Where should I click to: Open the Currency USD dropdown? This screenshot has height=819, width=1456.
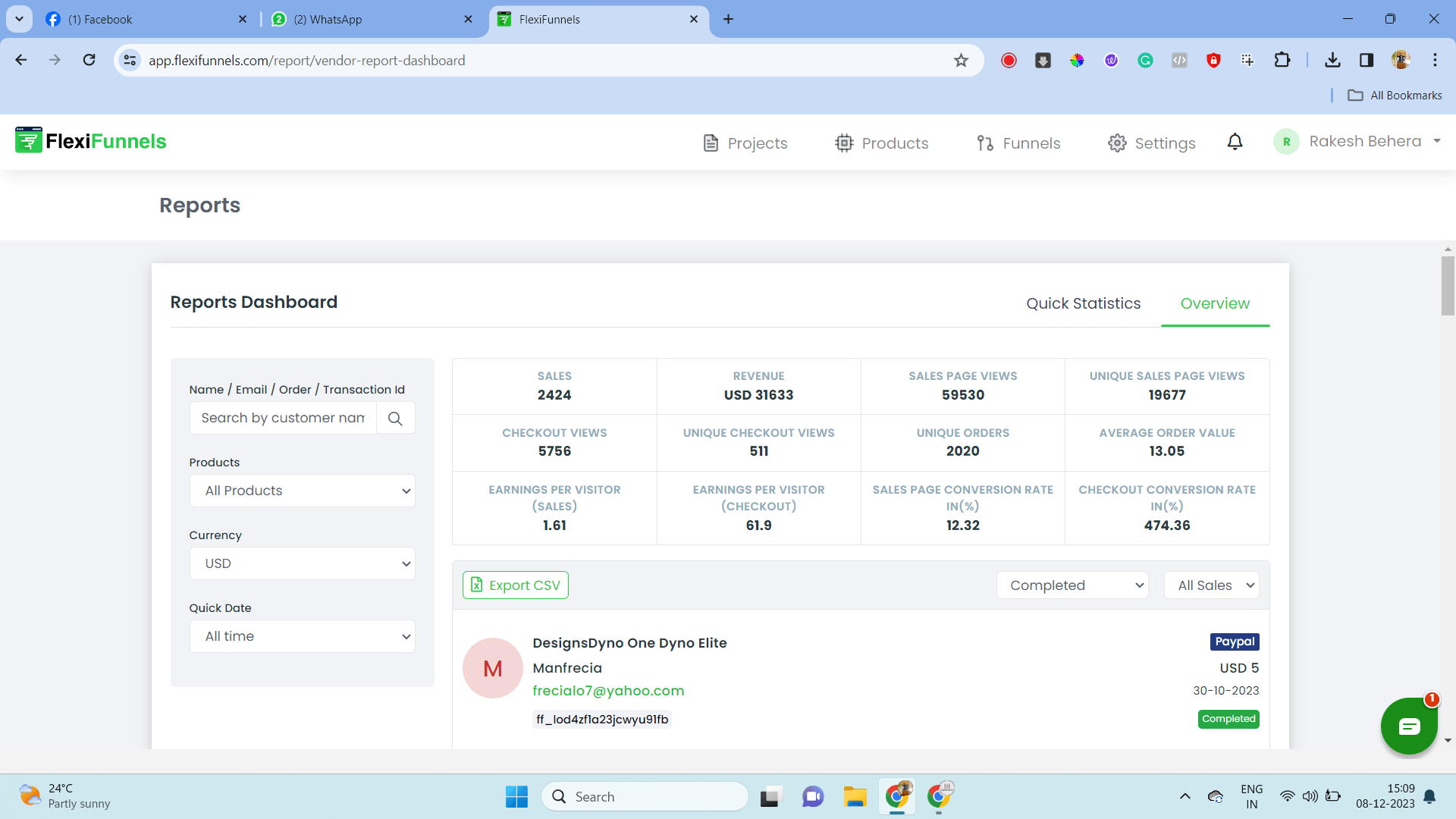(x=303, y=563)
